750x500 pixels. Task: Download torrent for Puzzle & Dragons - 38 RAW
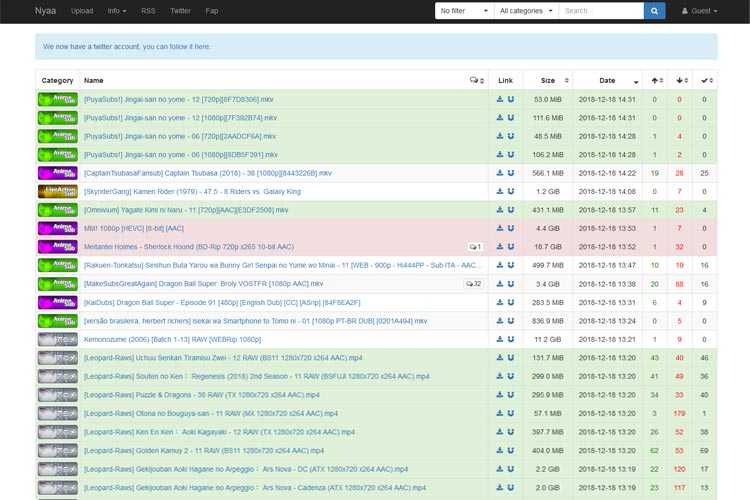point(499,395)
